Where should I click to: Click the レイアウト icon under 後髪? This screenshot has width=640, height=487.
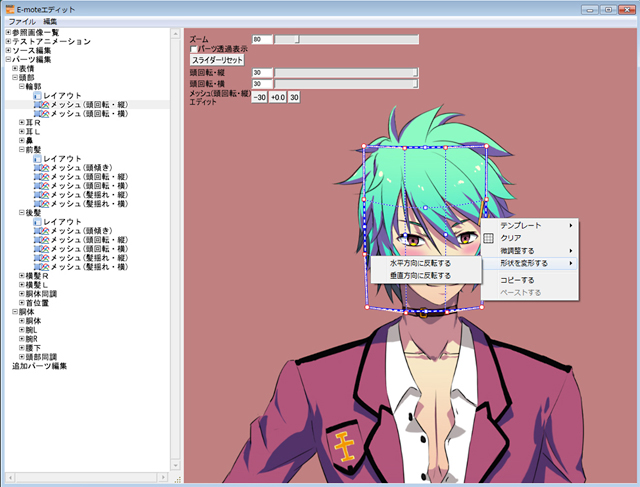[x=37, y=222]
